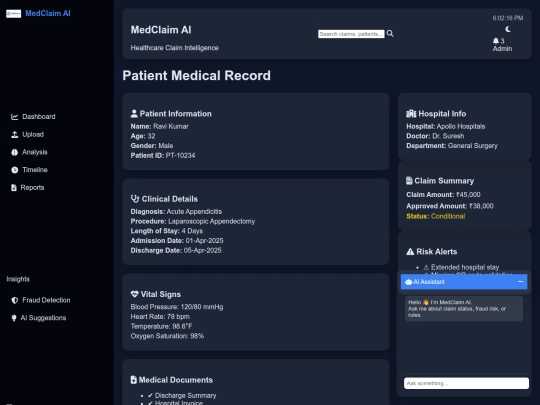This screenshot has width=540, height=405.
Task: Open AI Suggestions under Insights
Action: (39, 318)
